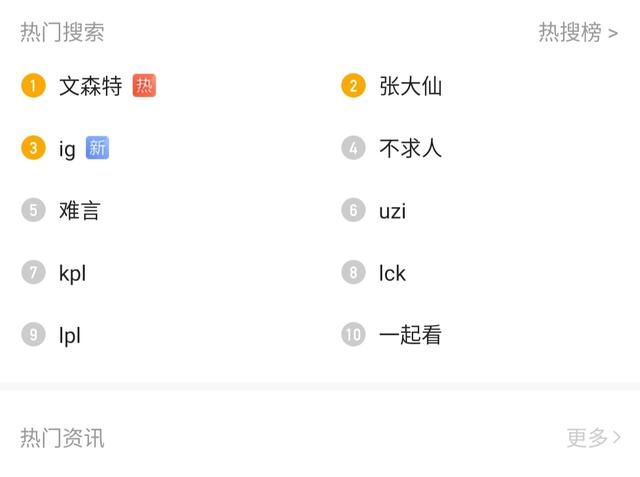Tap the orange rank 2 badge
Viewport: 640px width, 477px height.
click(x=353, y=86)
